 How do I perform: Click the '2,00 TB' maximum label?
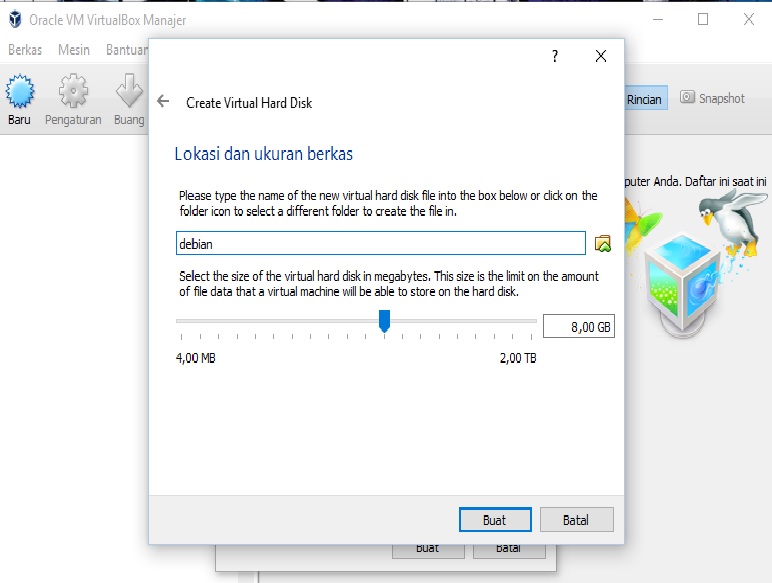click(518, 358)
